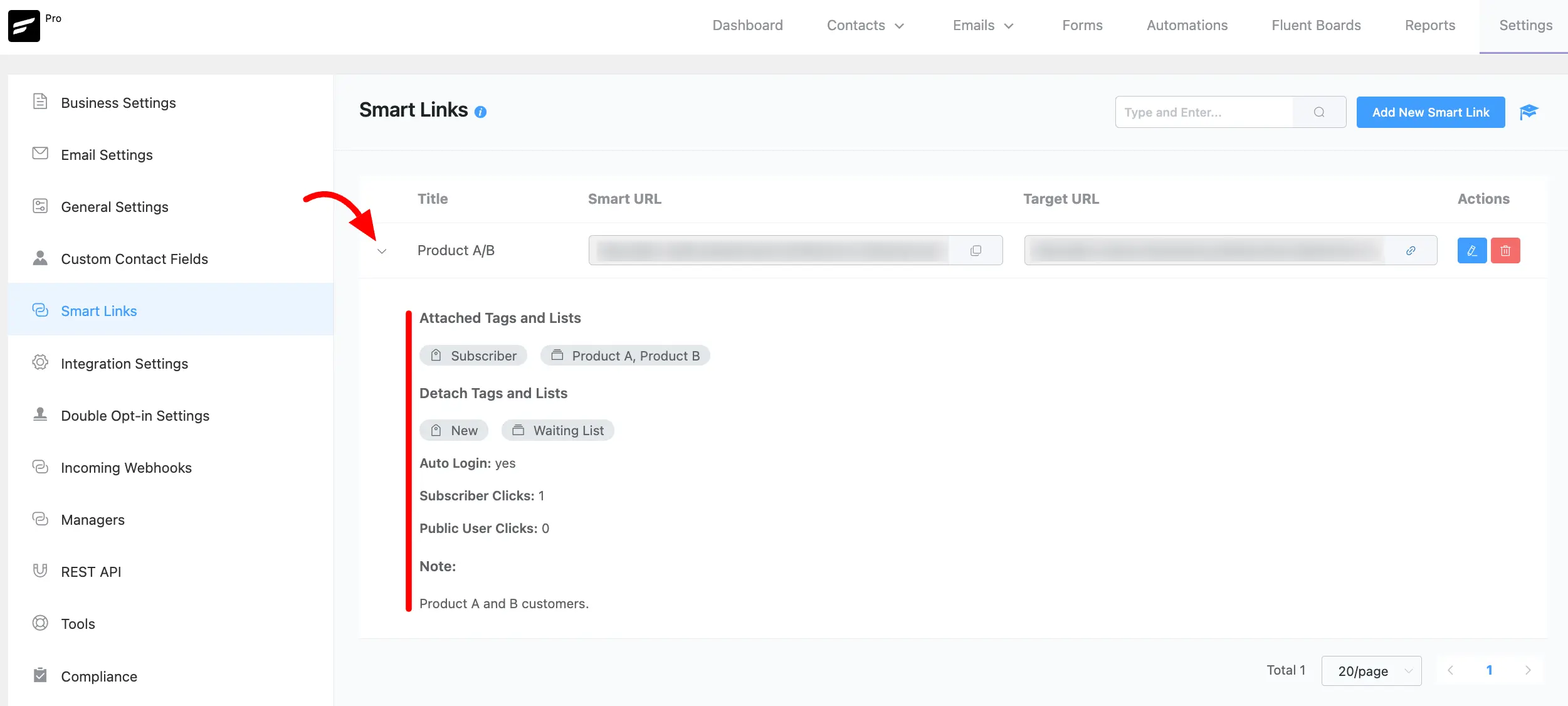The height and width of the screenshot is (706, 1568).
Task: Go to the Forms tab
Action: pos(1082,25)
